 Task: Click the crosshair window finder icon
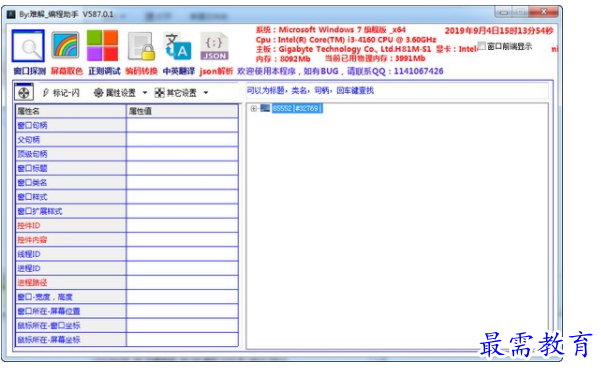coord(24,92)
